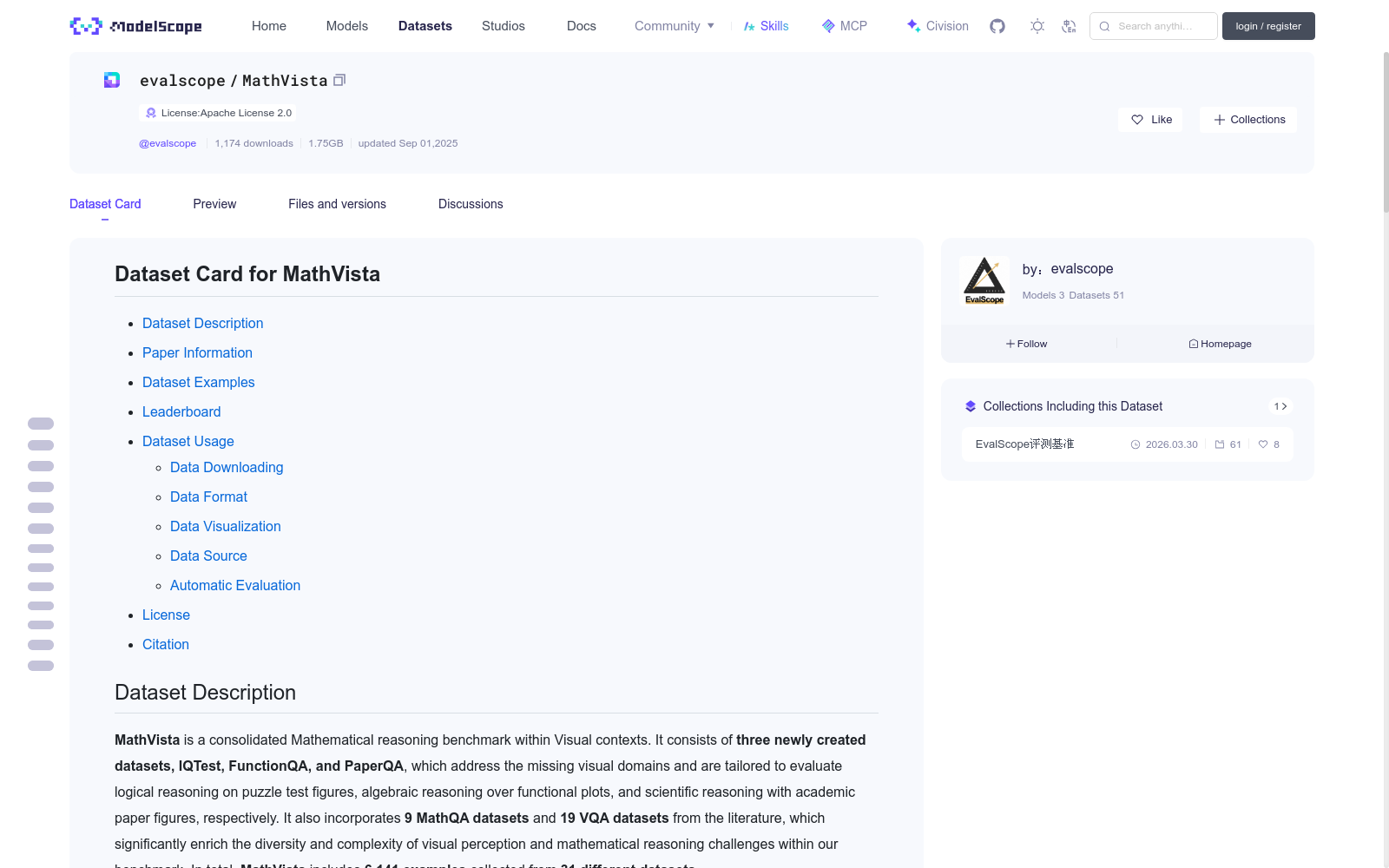Switch language with the translate icon
The image size is (1389, 868).
coord(1069,26)
